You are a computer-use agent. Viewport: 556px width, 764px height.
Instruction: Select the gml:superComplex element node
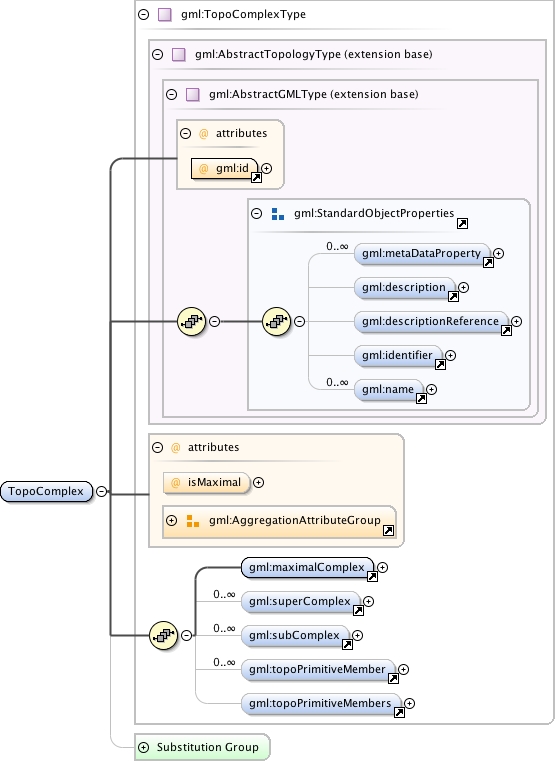click(301, 602)
